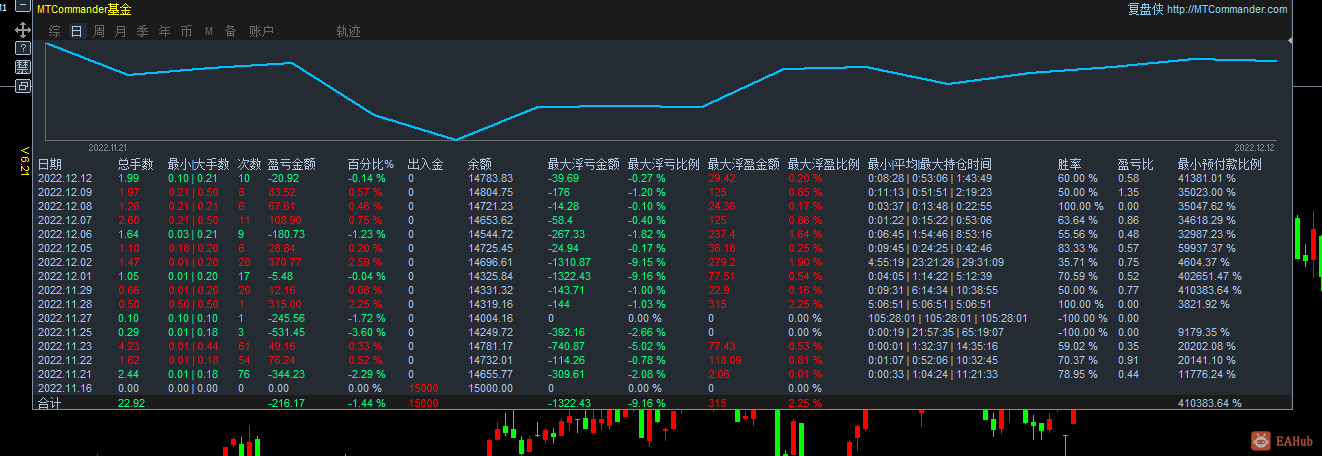The image size is (1322, 456).
Task: Click the 胜率 column header
Action: [x=1069, y=164]
